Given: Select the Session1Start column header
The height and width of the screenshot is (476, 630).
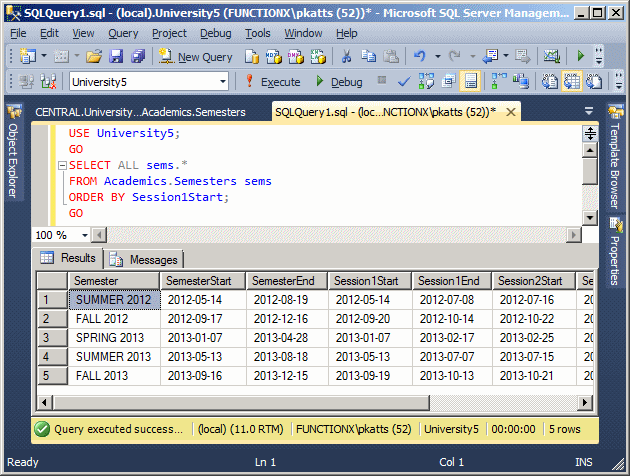Looking at the screenshot, I should click(370, 281).
